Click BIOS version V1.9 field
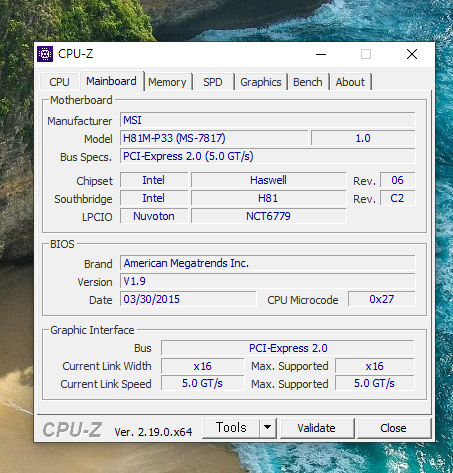Viewport: 453px width, 473px height. 268,281
